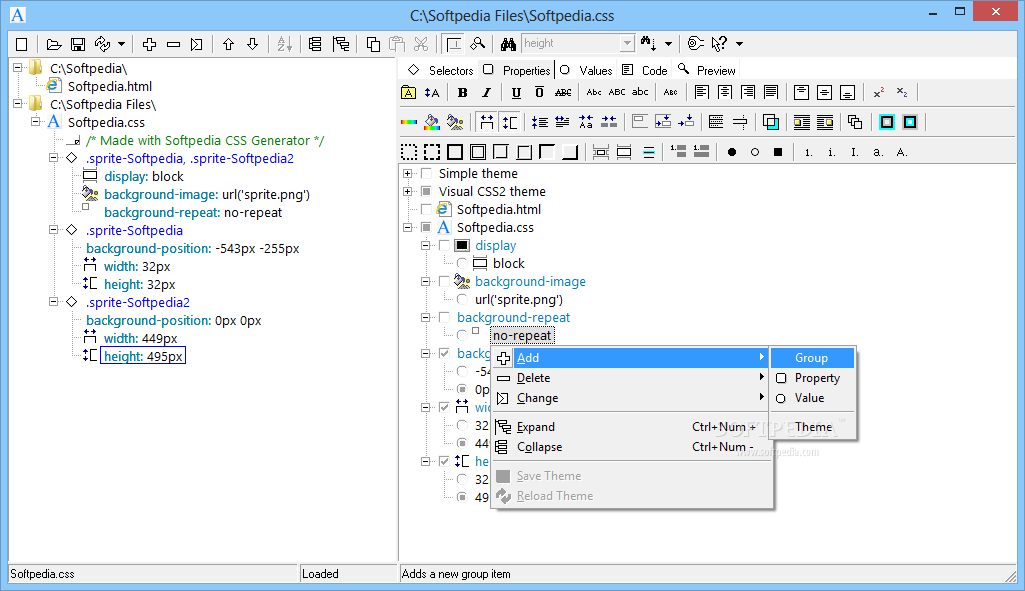The image size is (1025, 591).
Task: Apply Italic formatting icon
Action: click(486, 92)
